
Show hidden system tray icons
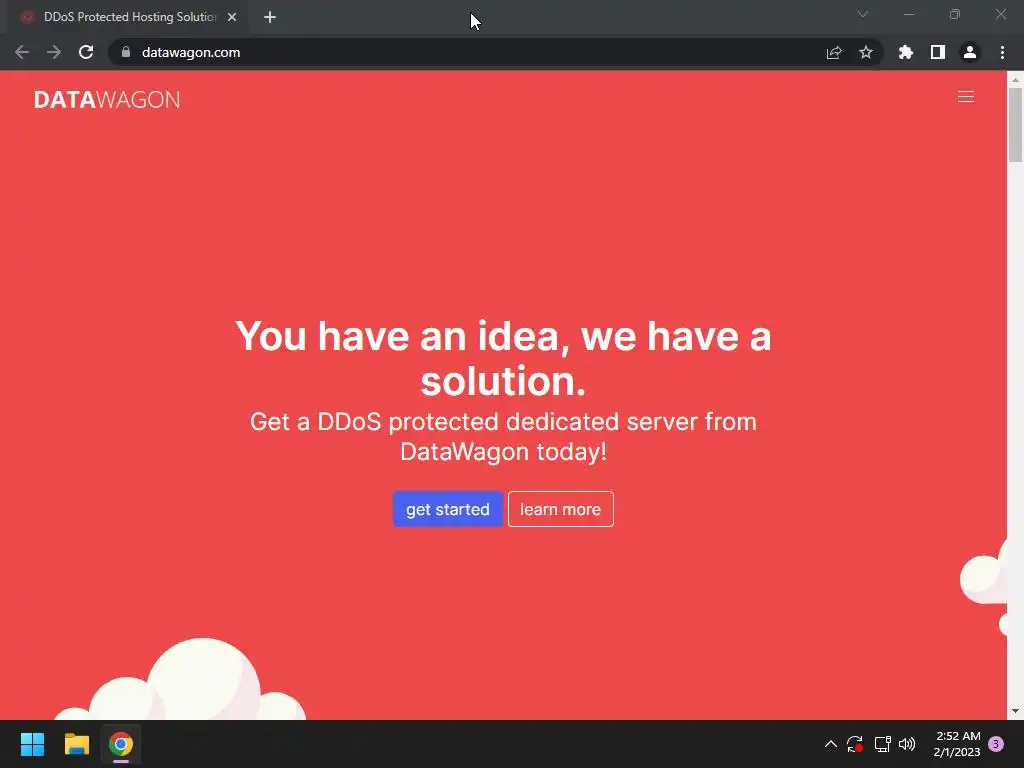[x=831, y=744]
